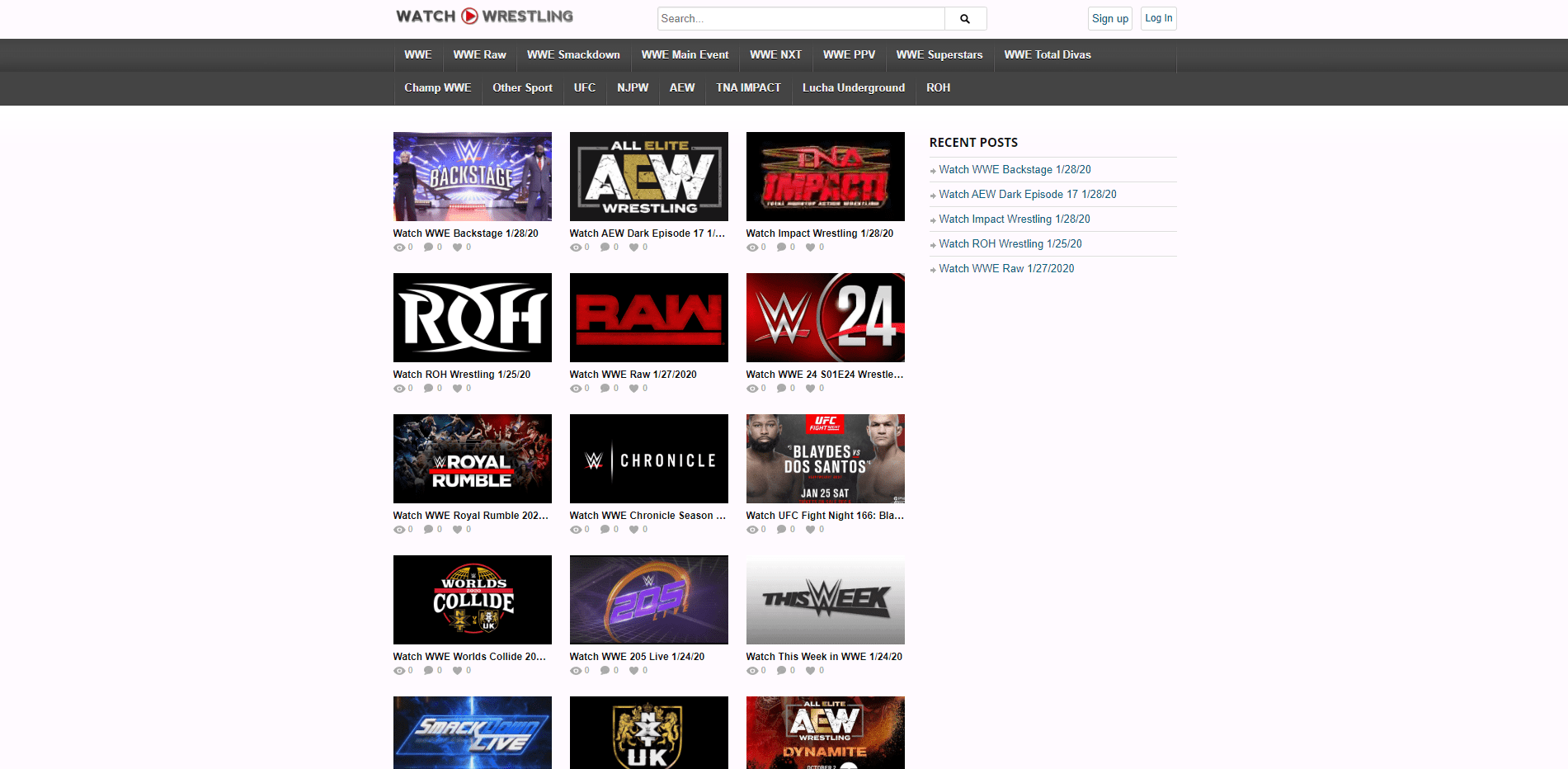1568x769 pixels.
Task: Click the Watch Wrestling site logo
Action: point(484,17)
